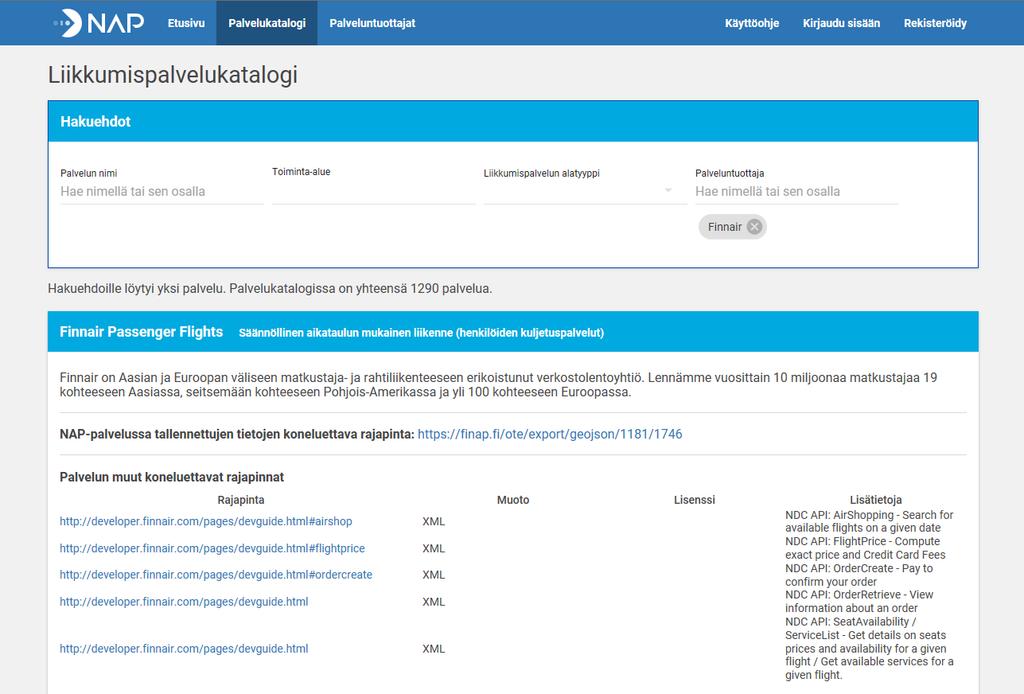Click 'Säännöllinen aikataulun mukainen liikenne' subtitle
The height and width of the screenshot is (694, 1024).
click(x=421, y=333)
